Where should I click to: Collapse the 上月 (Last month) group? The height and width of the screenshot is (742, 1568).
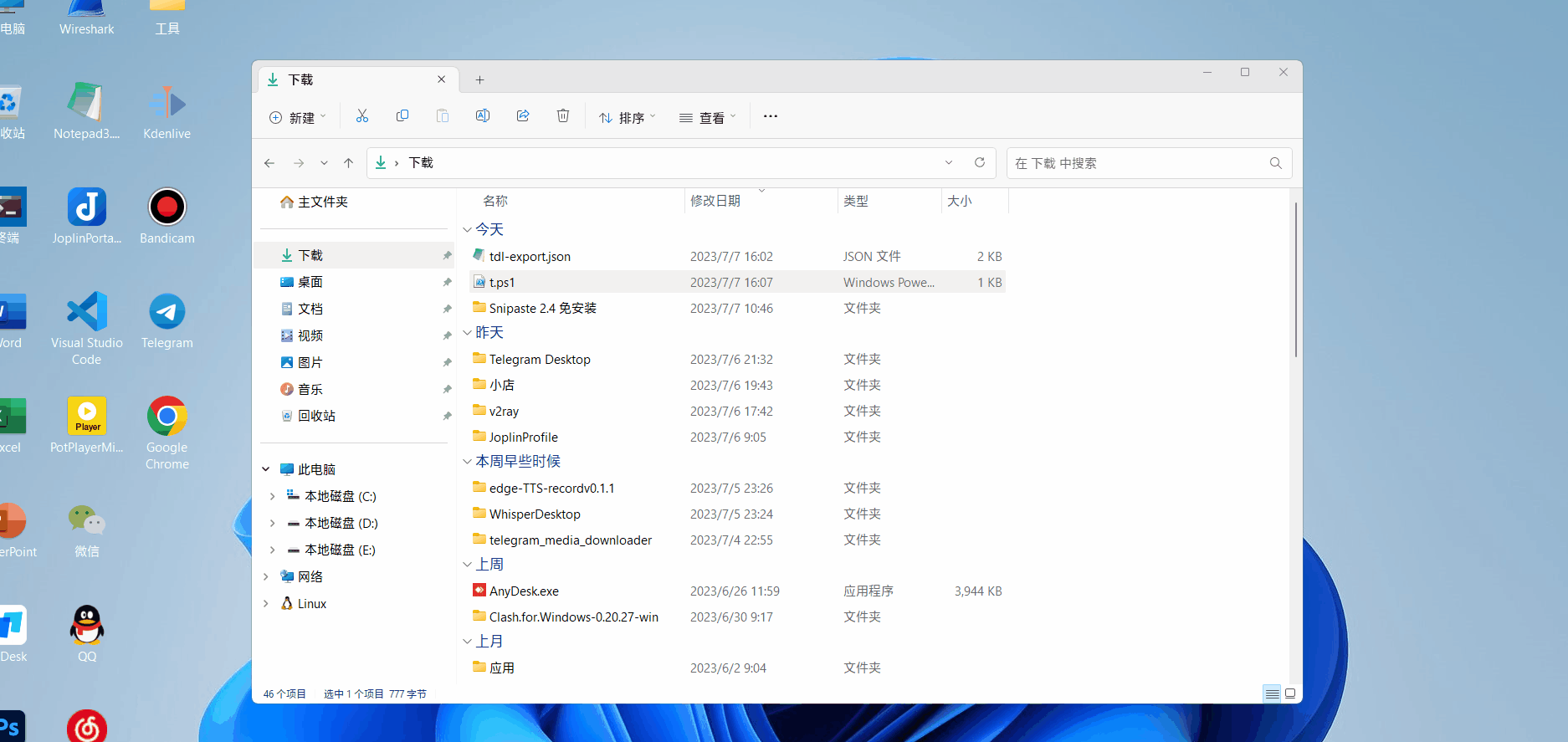(467, 641)
